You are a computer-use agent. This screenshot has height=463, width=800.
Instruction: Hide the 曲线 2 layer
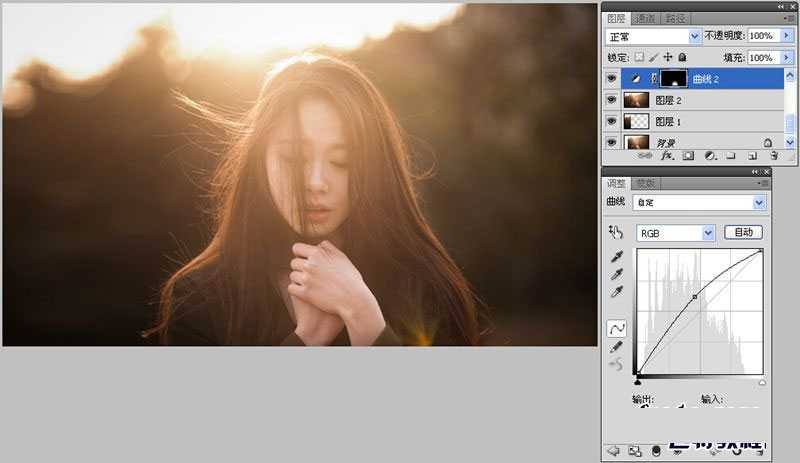click(x=611, y=78)
